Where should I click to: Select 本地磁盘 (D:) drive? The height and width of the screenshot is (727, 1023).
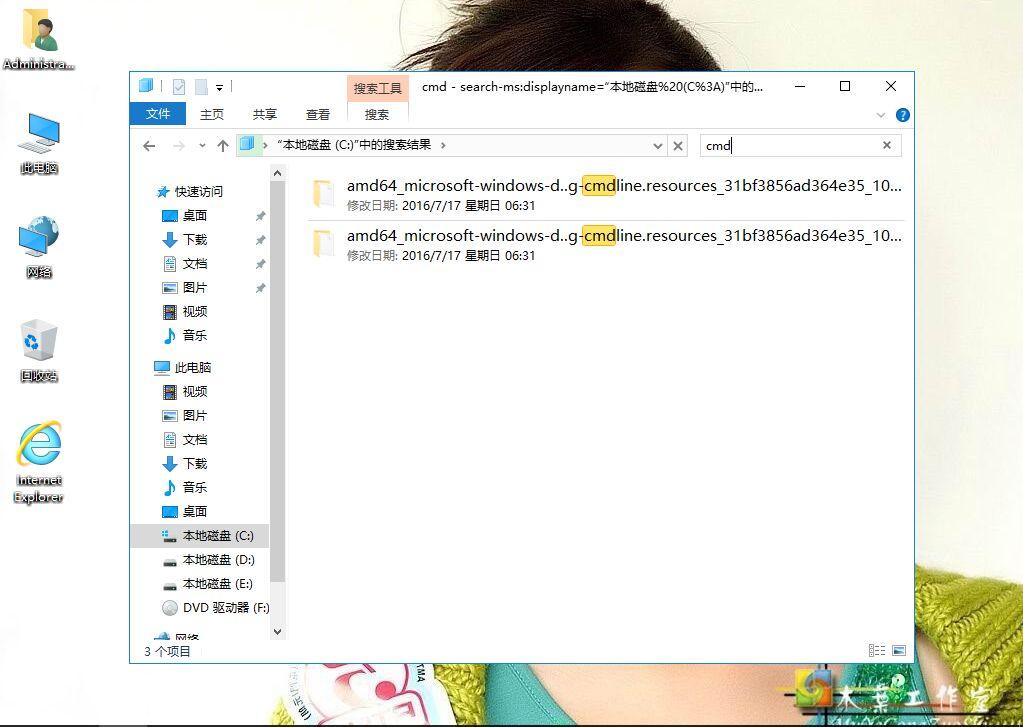[208, 560]
